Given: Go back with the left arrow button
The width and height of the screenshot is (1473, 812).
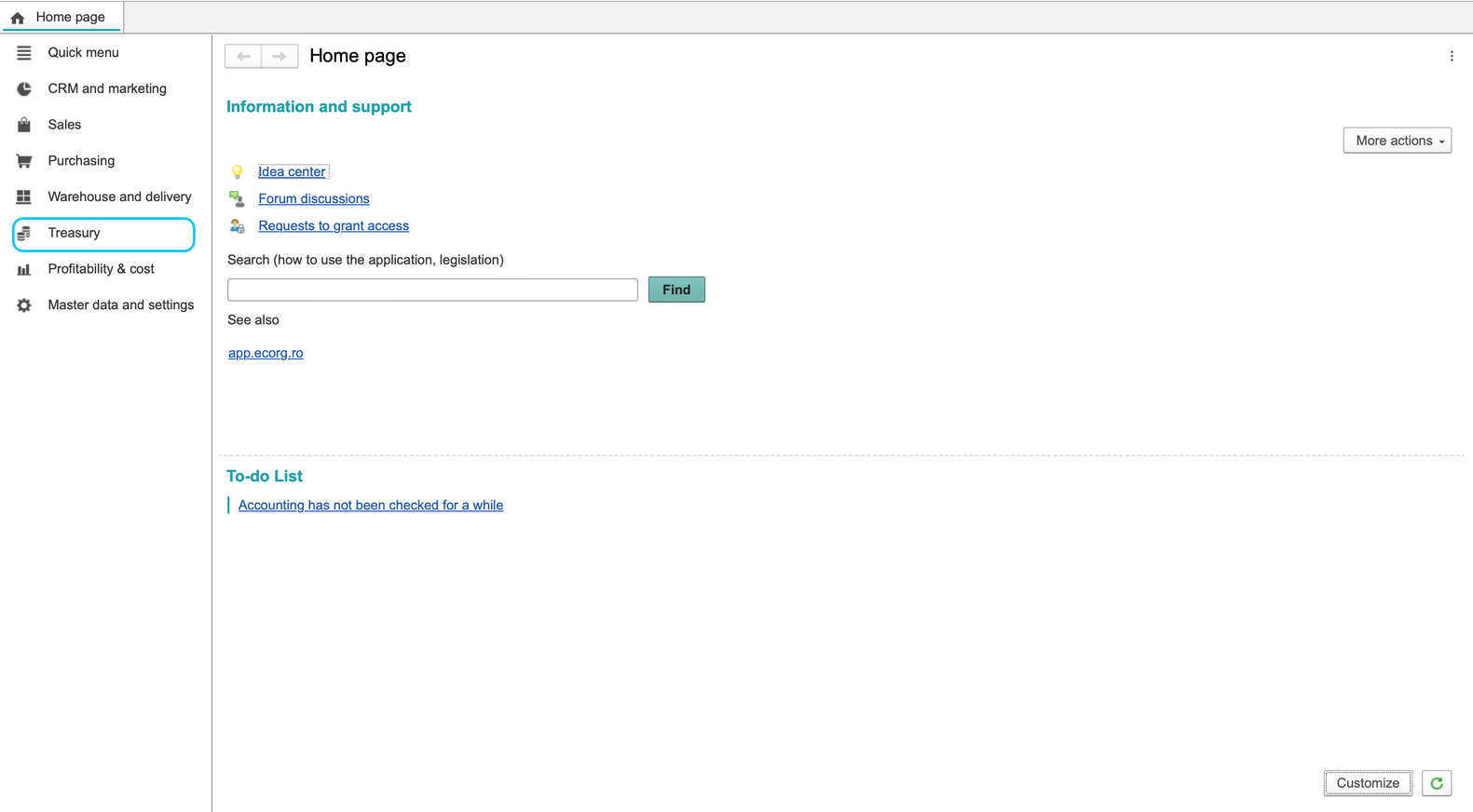Looking at the screenshot, I should [243, 56].
